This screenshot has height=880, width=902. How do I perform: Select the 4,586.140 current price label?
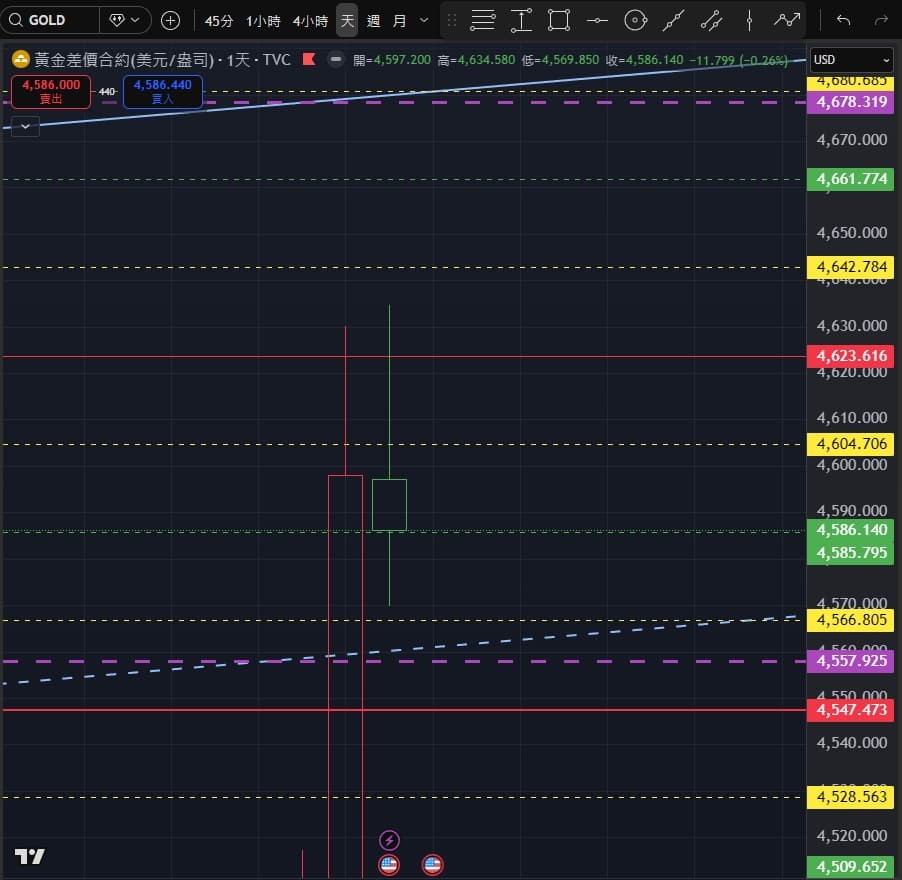click(850, 530)
